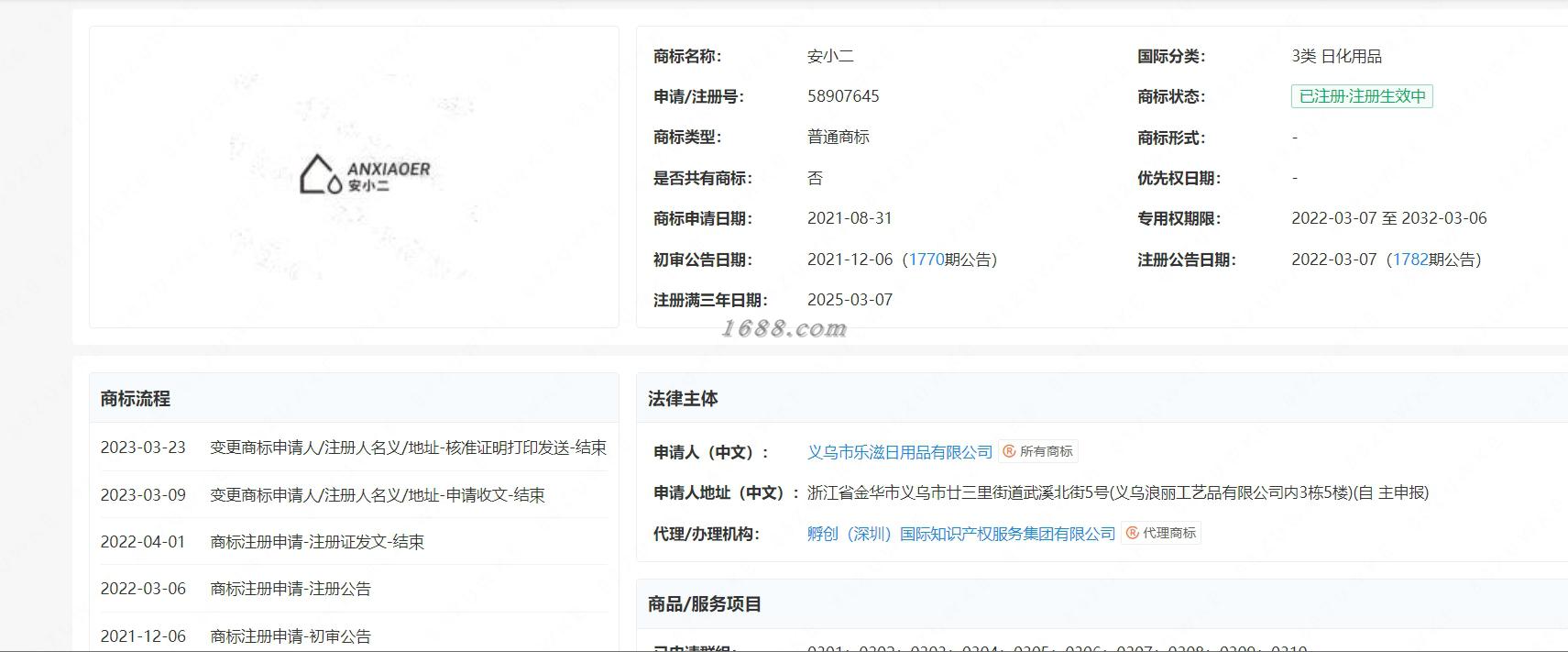Viewport: 1568px width, 652px height.
Task: Select exclusive period 2022-03-07 至 2032-03-06
Action: point(1389,218)
